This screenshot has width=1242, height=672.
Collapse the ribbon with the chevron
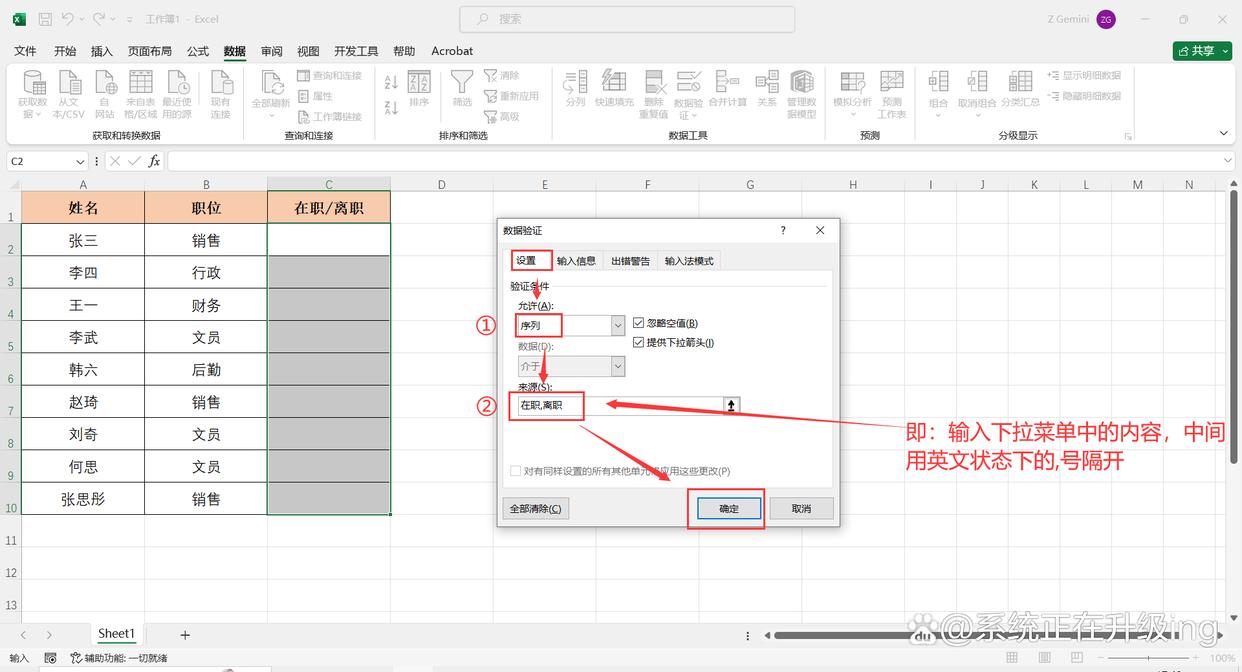(1224, 133)
